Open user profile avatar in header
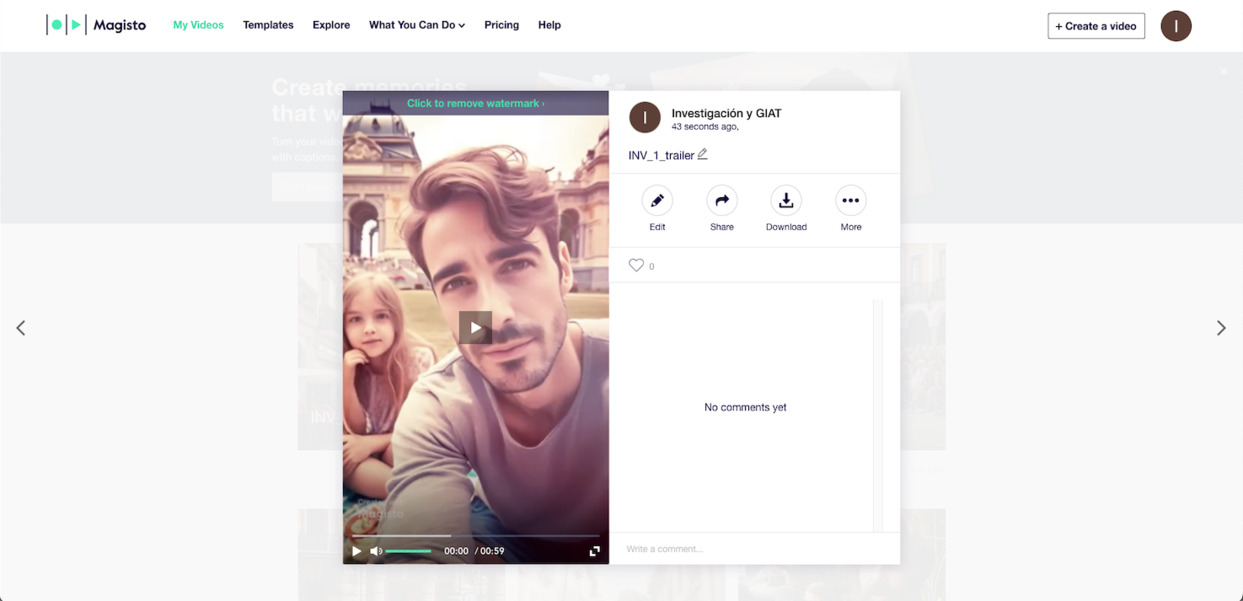Image resolution: width=1243 pixels, height=601 pixels. coord(1175,26)
